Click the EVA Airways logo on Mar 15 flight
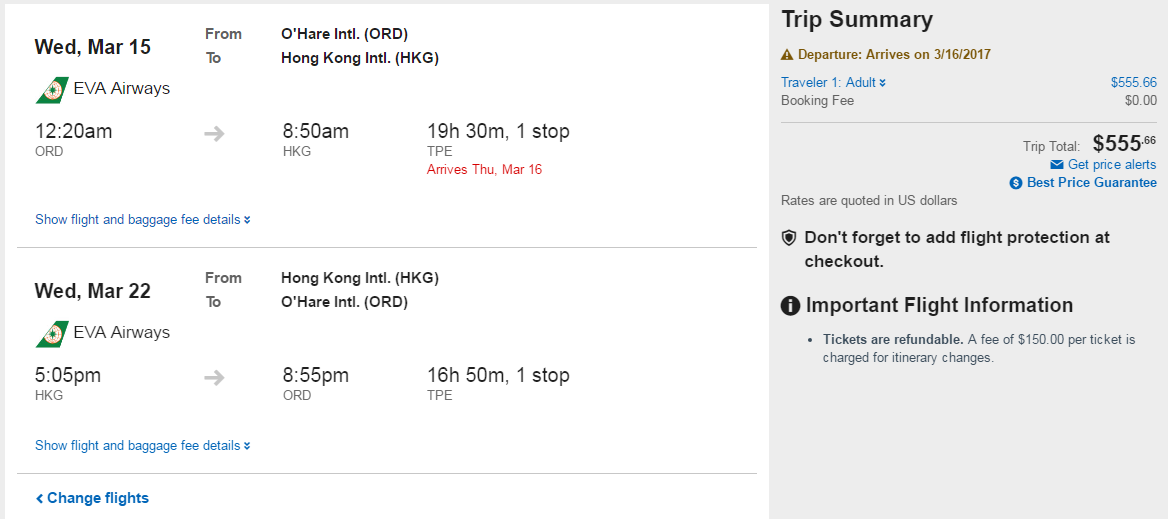The height and width of the screenshot is (519, 1168). 52,89
